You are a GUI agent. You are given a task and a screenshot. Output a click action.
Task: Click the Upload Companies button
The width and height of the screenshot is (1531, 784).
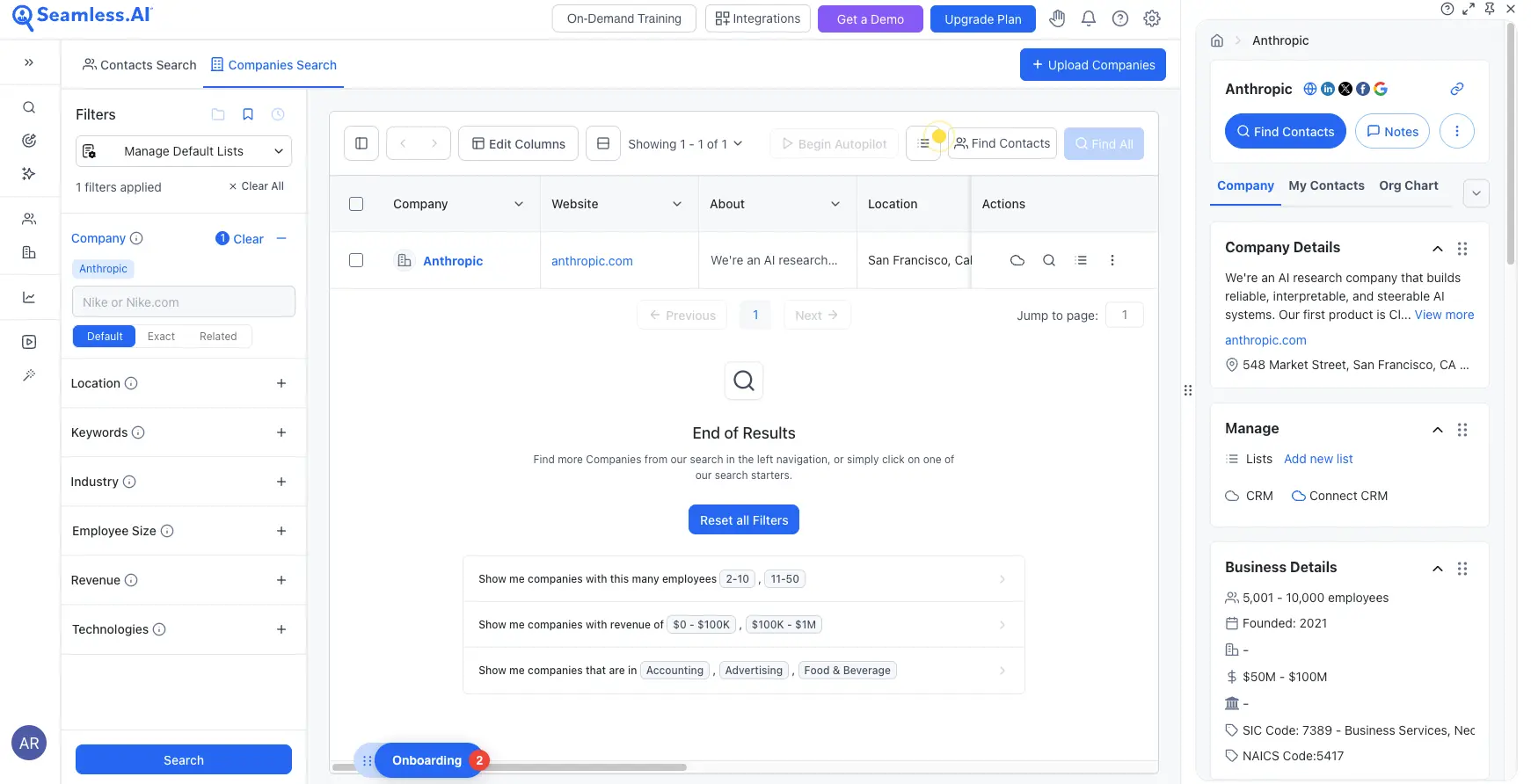1093,64
